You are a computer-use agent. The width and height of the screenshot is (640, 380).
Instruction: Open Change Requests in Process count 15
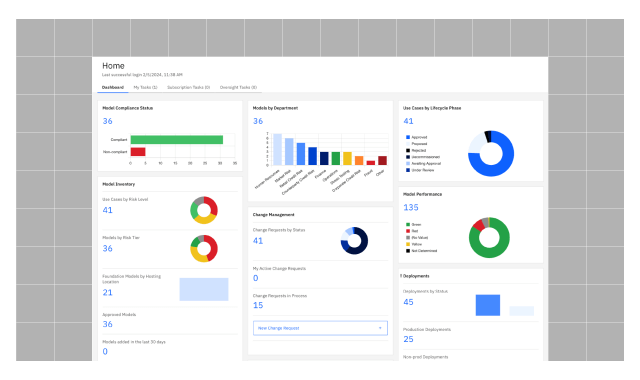coord(258,305)
